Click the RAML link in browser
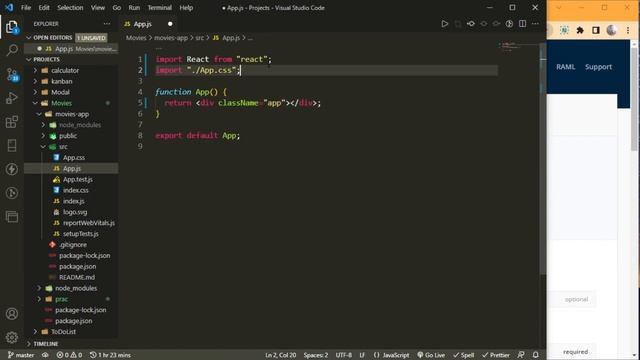Viewport: 640px width, 360px height. (x=565, y=67)
